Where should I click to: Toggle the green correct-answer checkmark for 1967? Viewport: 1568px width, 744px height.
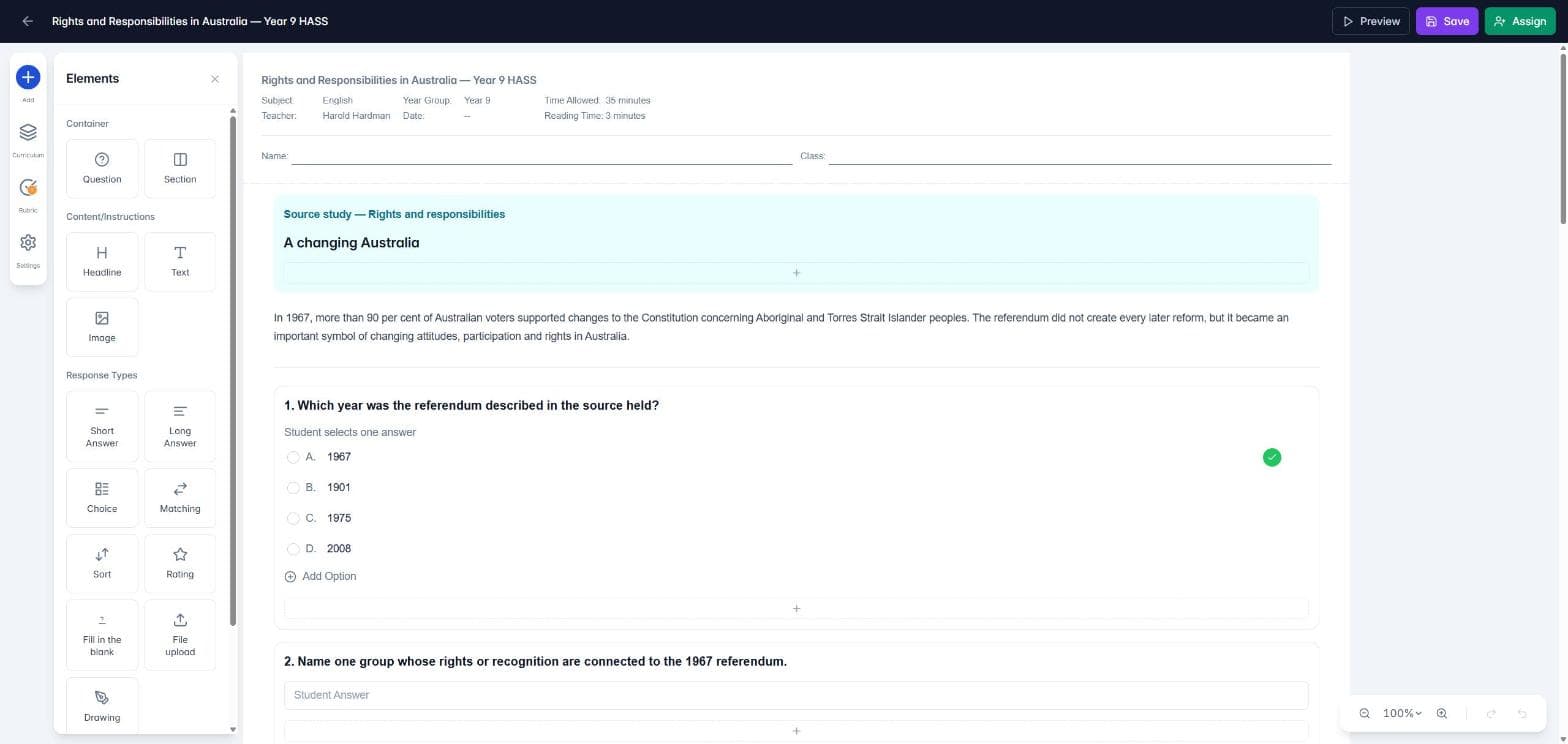point(1272,457)
